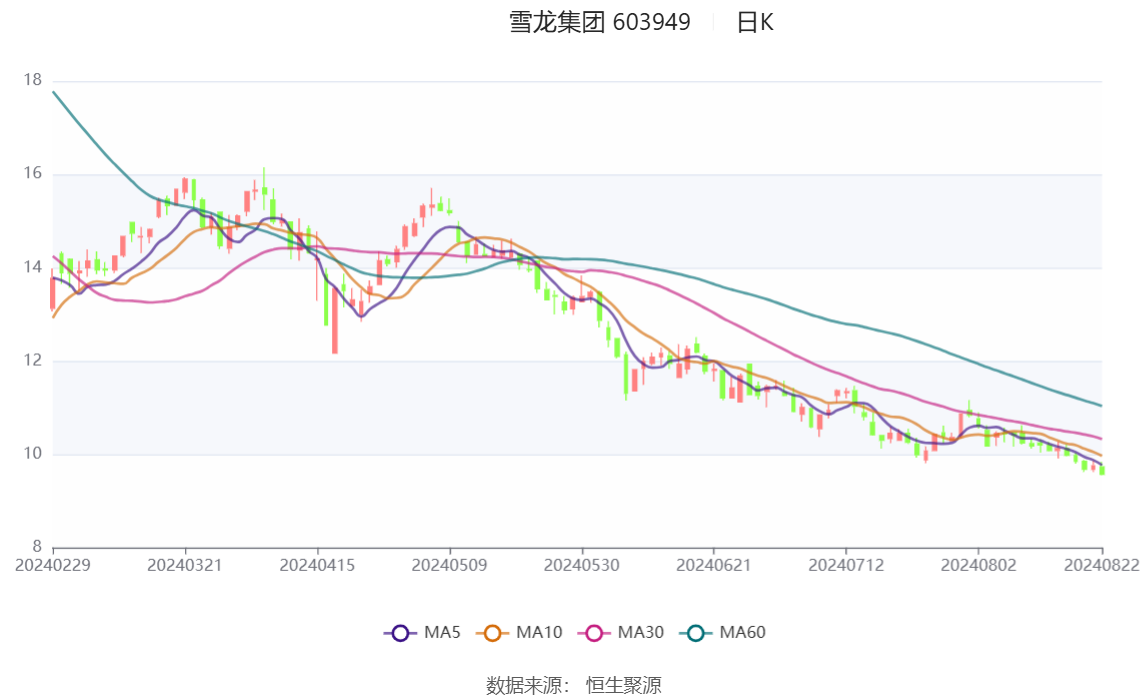Click y-axis value 18

[33, 80]
